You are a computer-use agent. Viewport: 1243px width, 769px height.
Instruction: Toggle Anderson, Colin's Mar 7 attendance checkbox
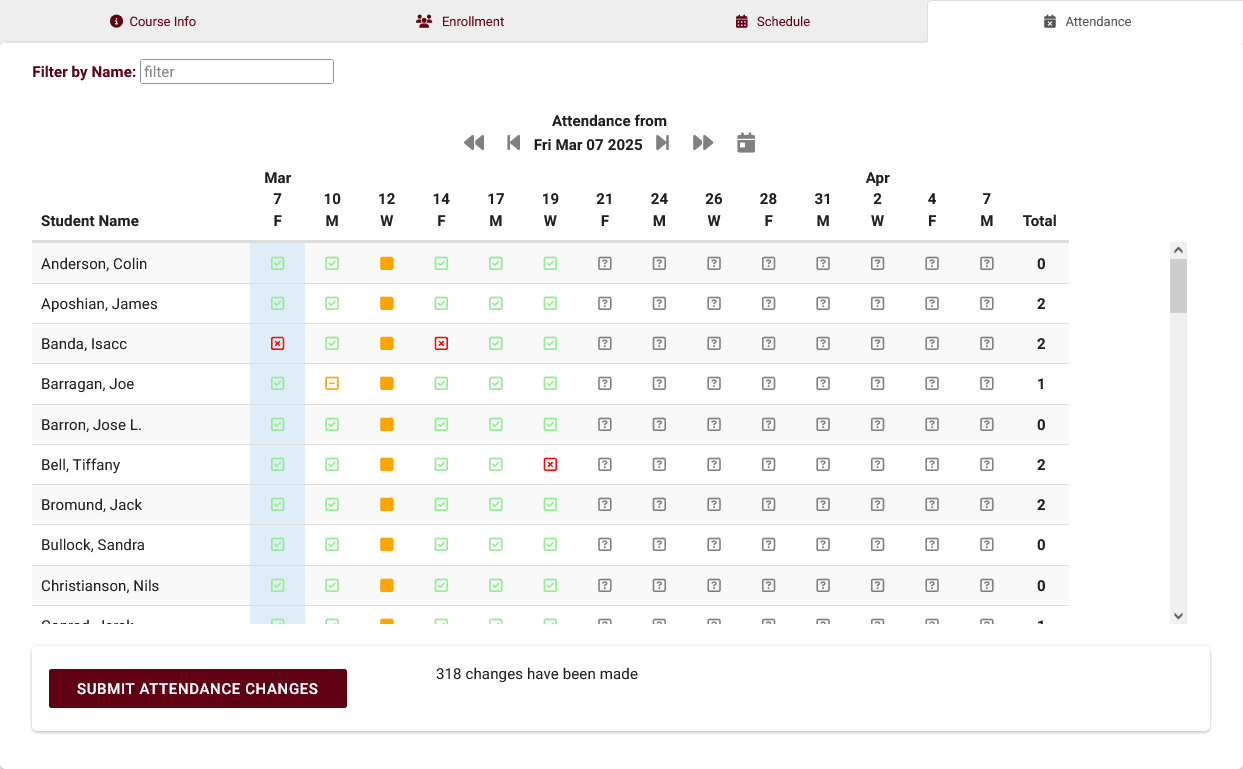coord(278,264)
